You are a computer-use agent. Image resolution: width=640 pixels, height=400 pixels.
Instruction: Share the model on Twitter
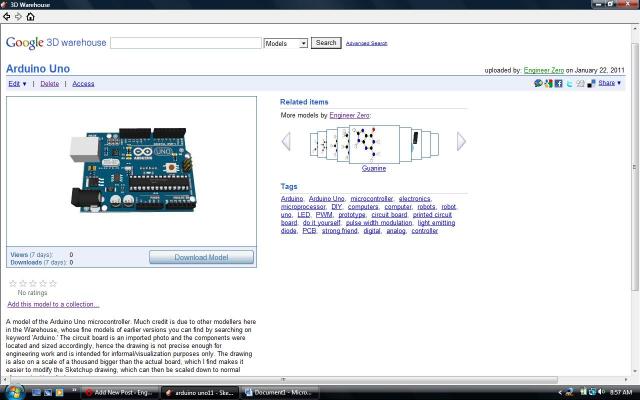569,83
